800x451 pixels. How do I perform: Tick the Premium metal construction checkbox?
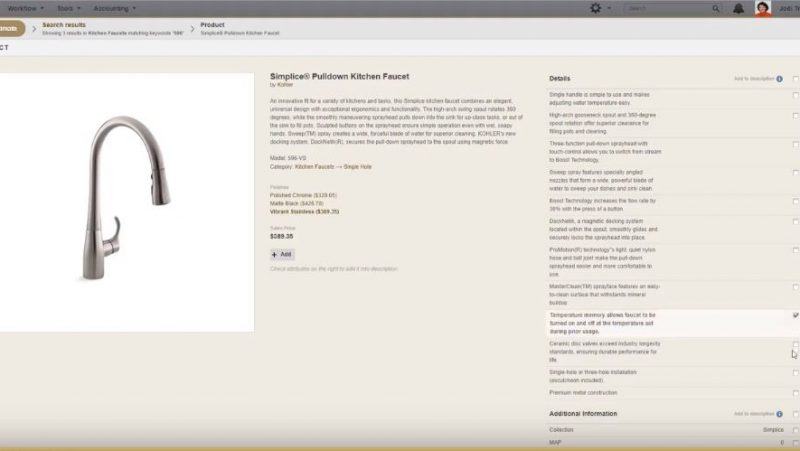(796, 393)
